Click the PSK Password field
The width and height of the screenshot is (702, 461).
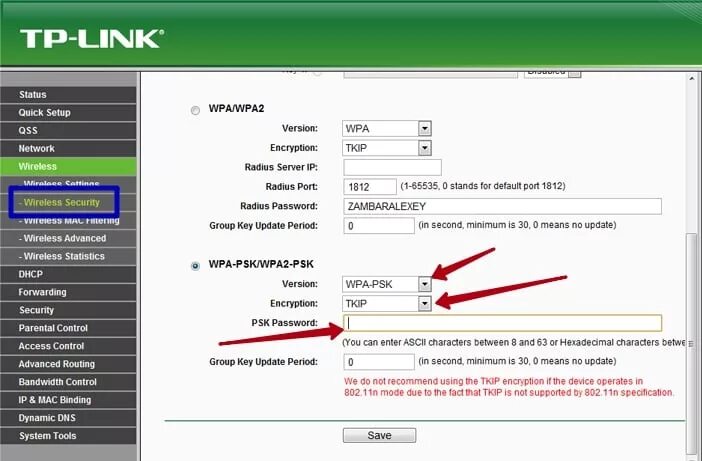coord(502,323)
